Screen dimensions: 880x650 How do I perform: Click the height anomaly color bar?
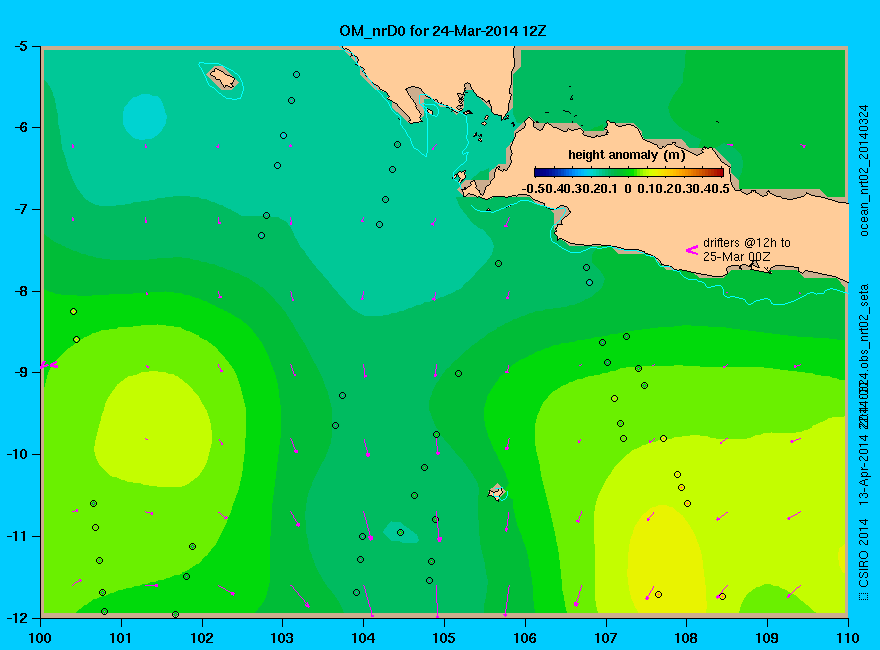click(x=629, y=172)
